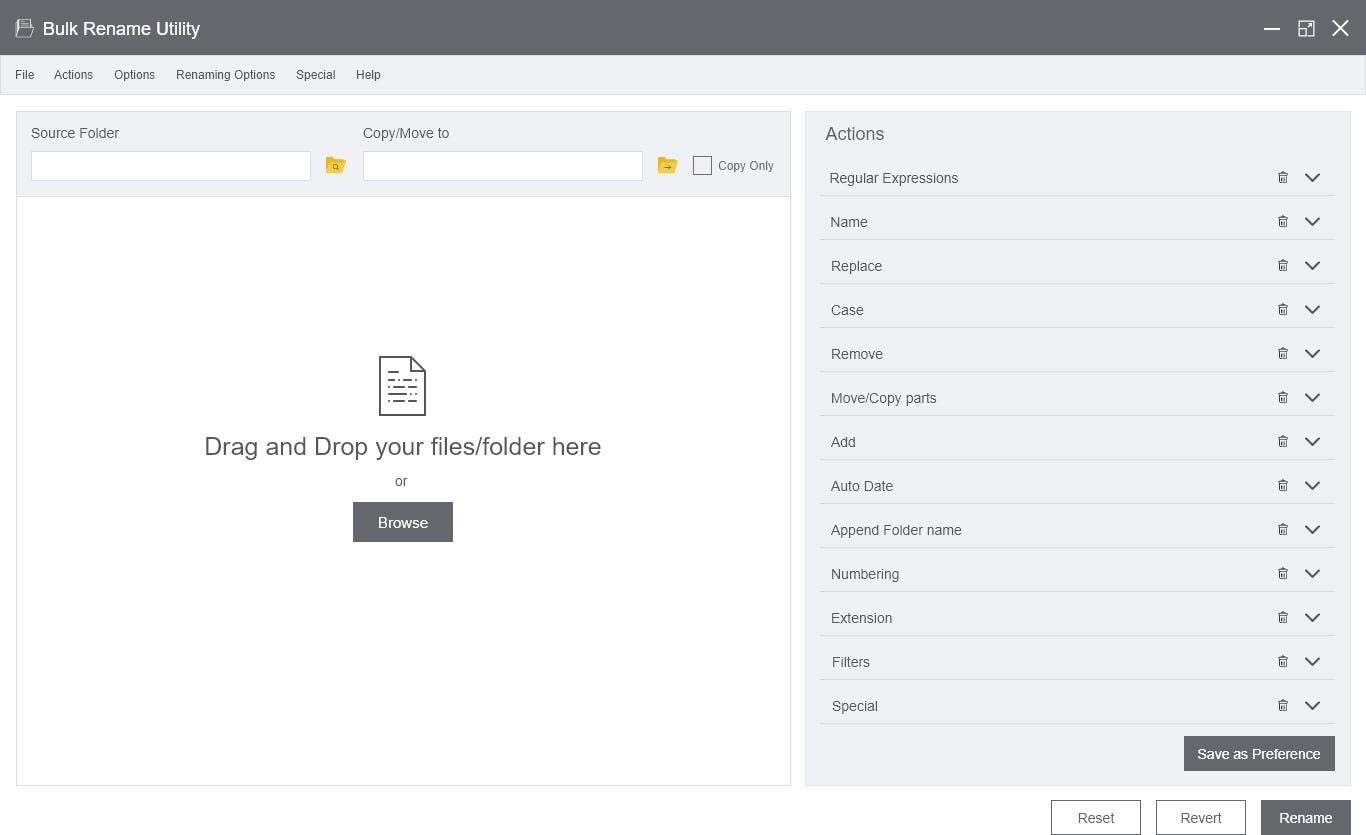Screen dimensions: 1366x835
Task: Click the Auto Date trash icon
Action: coord(1283,485)
